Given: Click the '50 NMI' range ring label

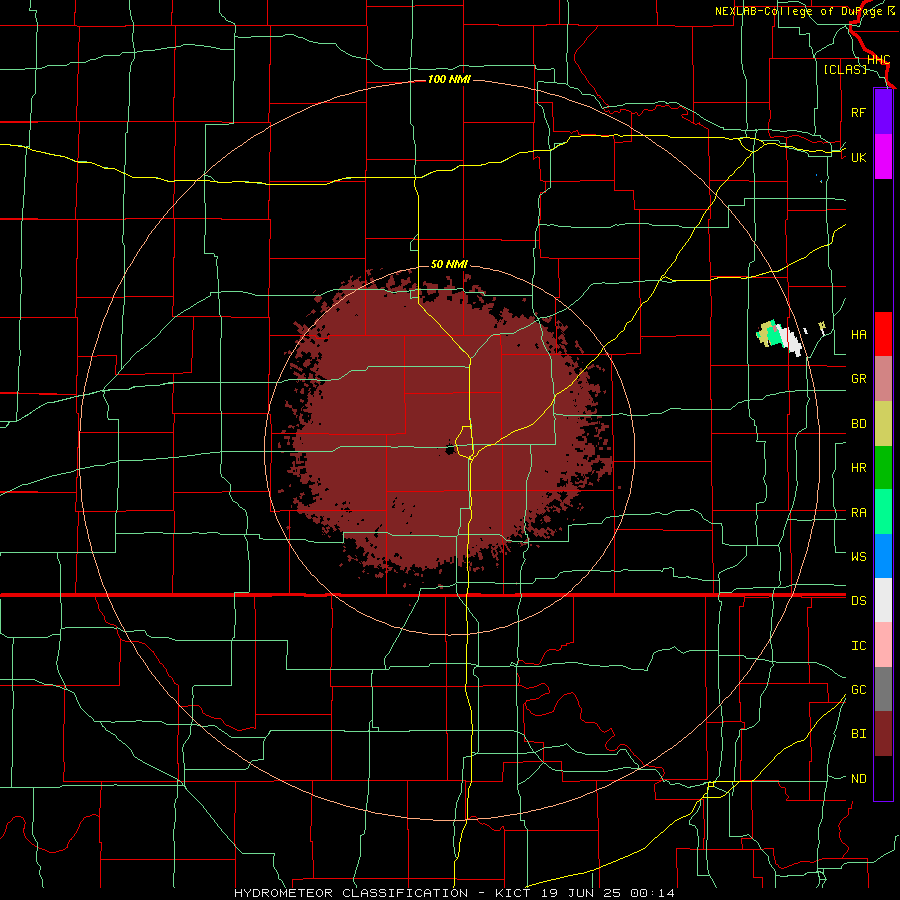Looking at the screenshot, I should [x=449, y=264].
